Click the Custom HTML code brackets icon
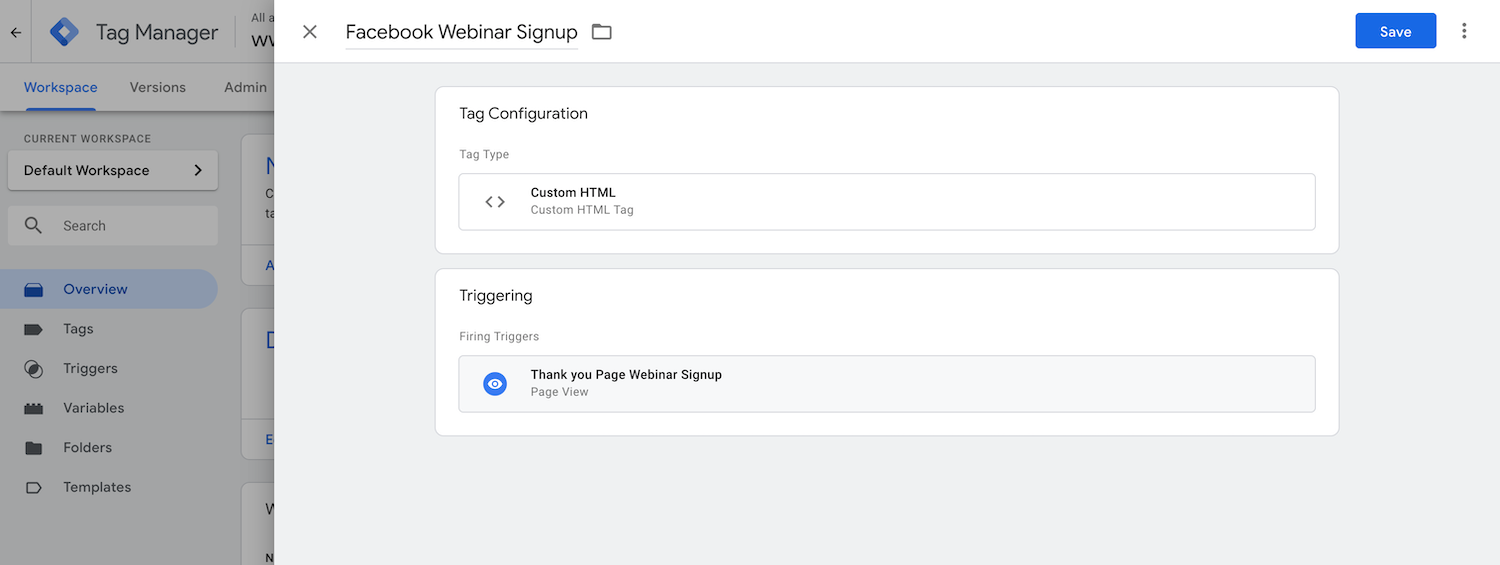 (x=495, y=201)
